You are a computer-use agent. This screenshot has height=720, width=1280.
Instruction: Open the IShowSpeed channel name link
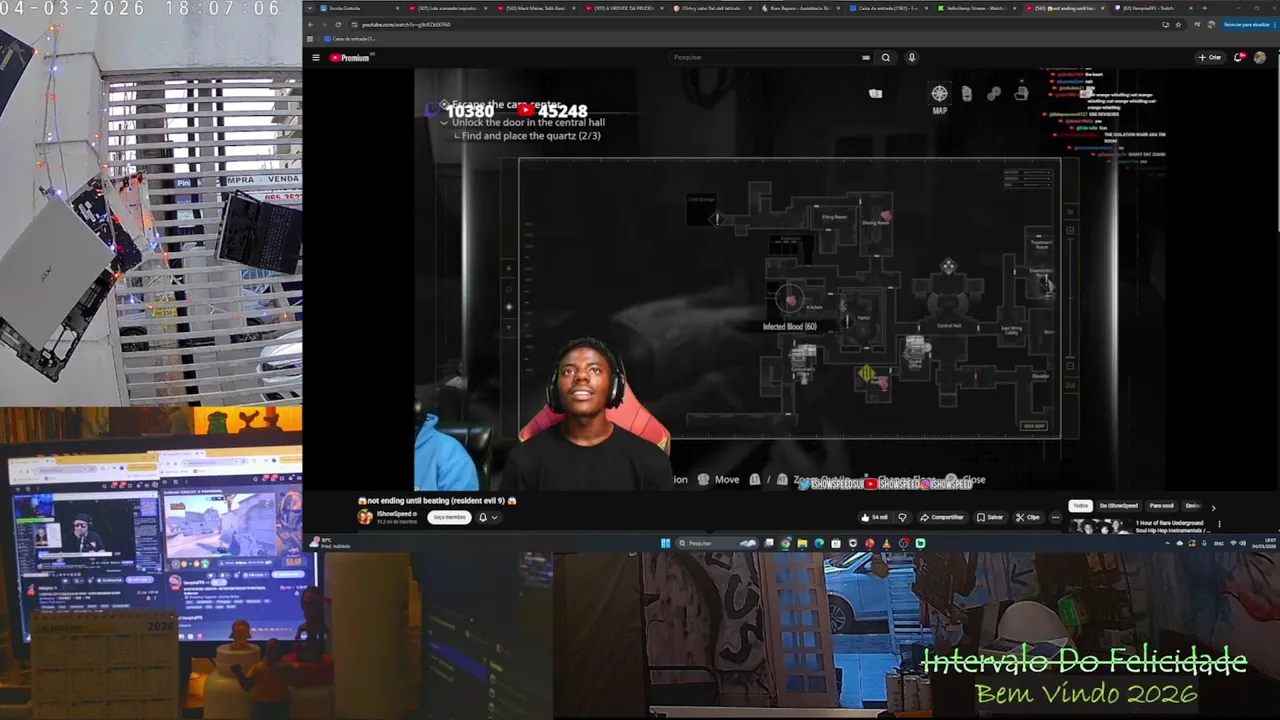(x=394, y=513)
